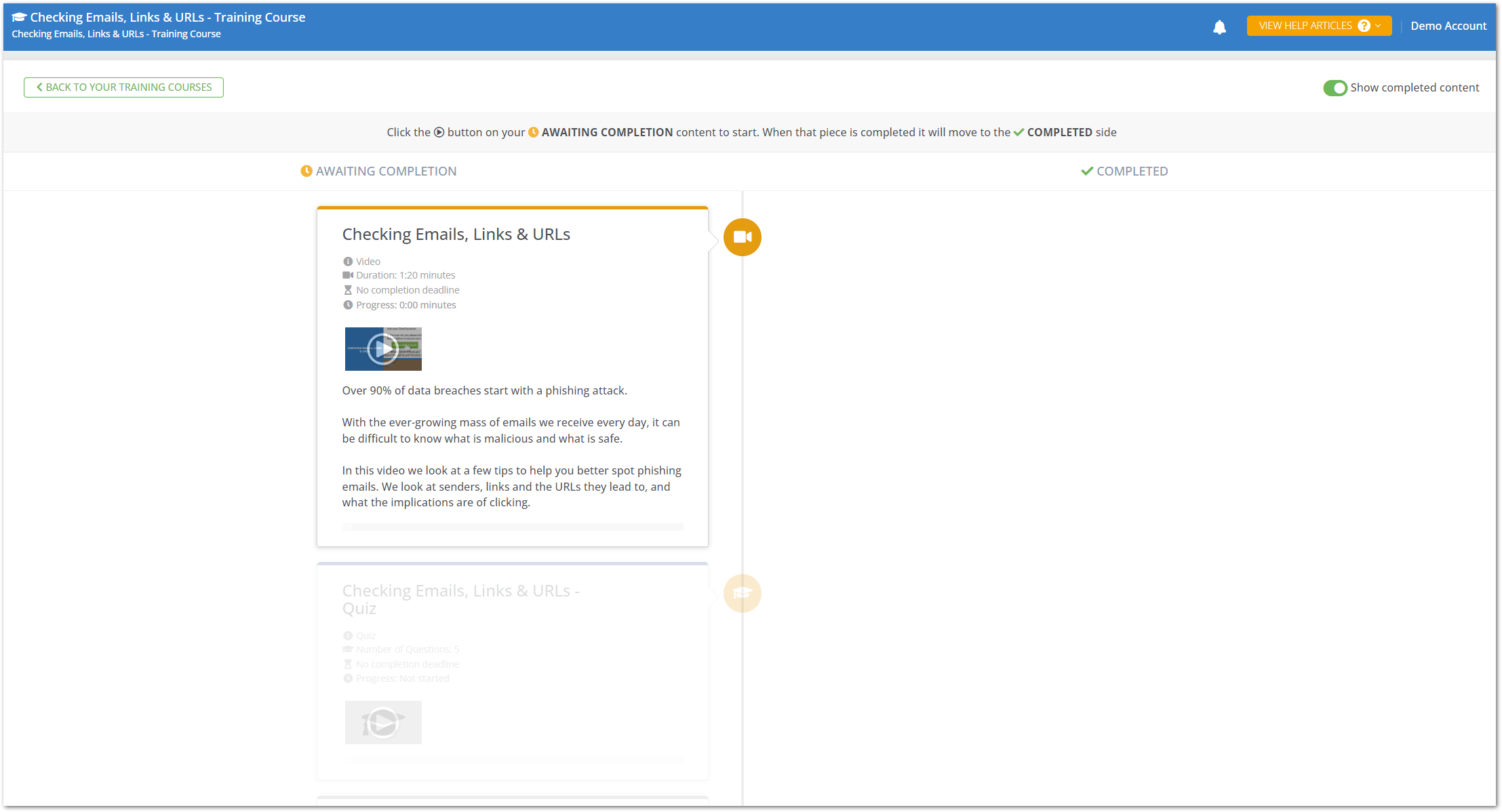The image size is (1502, 812).
Task: Click the orange video camera timeline icon
Action: 743,237
